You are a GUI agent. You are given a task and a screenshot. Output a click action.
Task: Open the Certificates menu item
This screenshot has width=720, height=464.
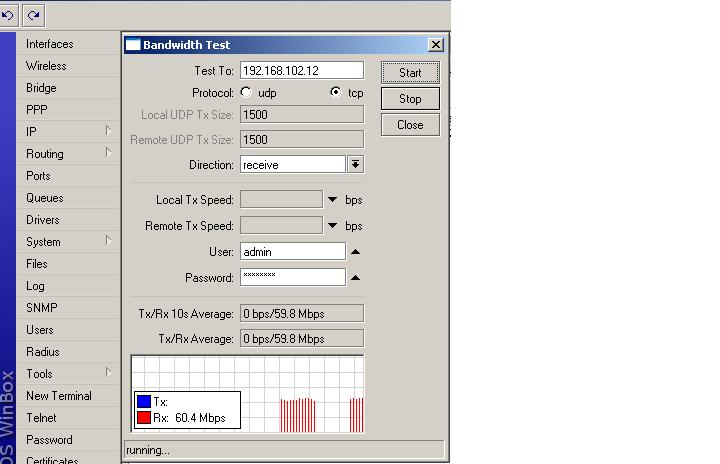[x=68, y=459]
